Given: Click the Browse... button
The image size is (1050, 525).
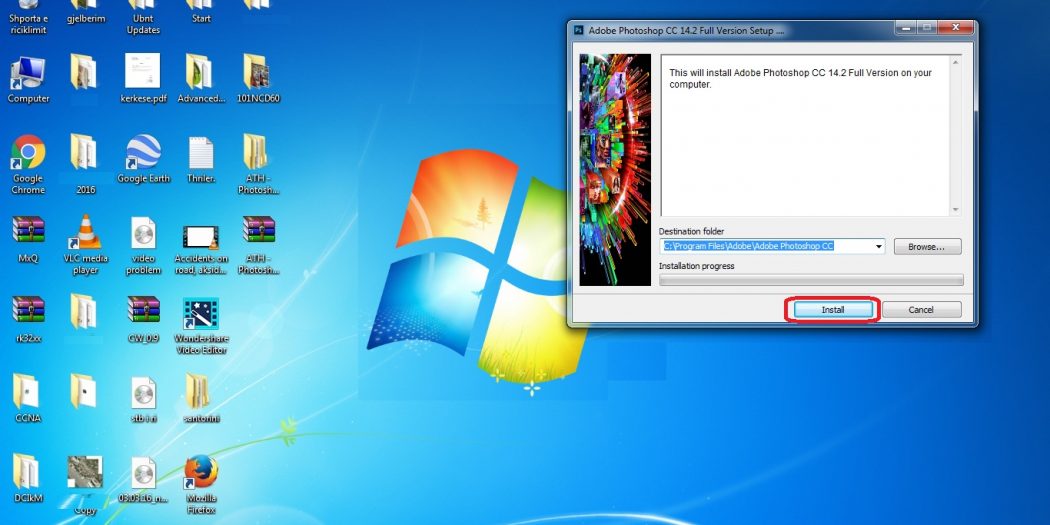Looking at the screenshot, I should click(x=927, y=246).
